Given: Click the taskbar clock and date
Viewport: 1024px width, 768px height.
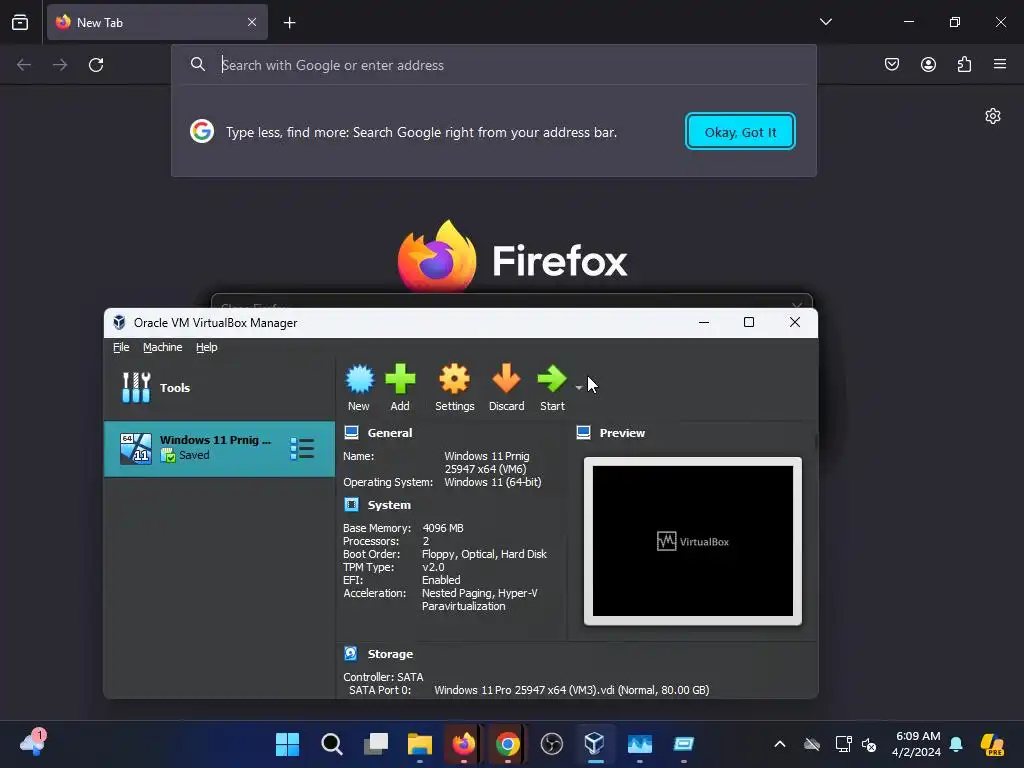Looking at the screenshot, I should [x=917, y=744].
